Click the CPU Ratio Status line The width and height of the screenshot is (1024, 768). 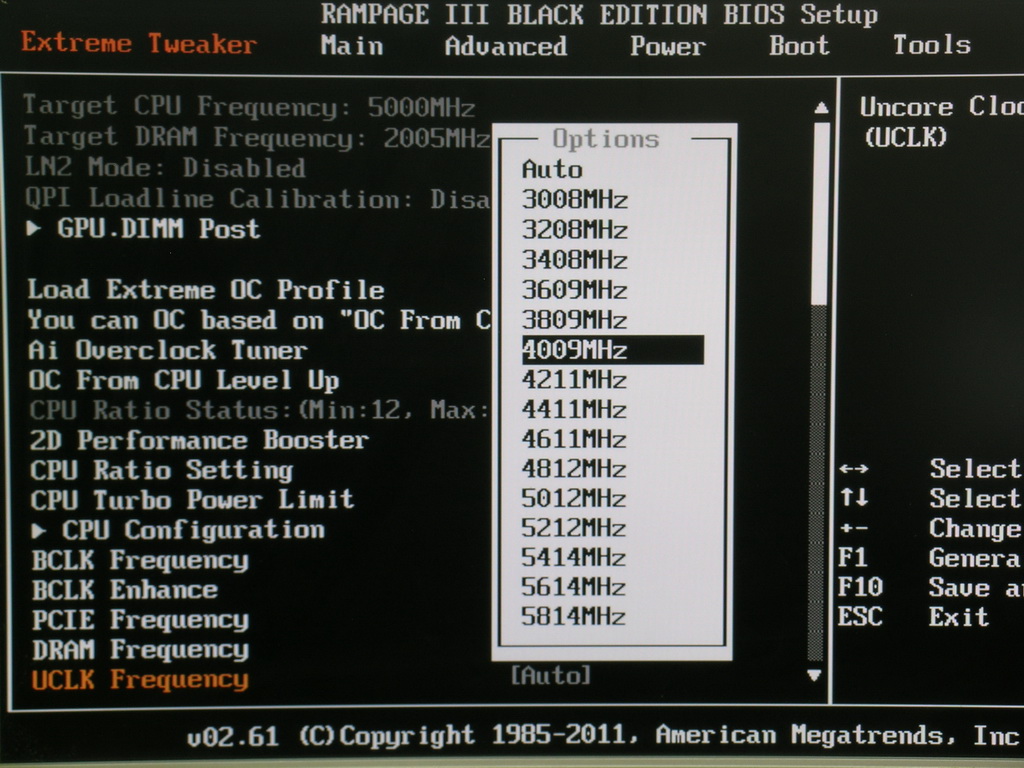259,410
